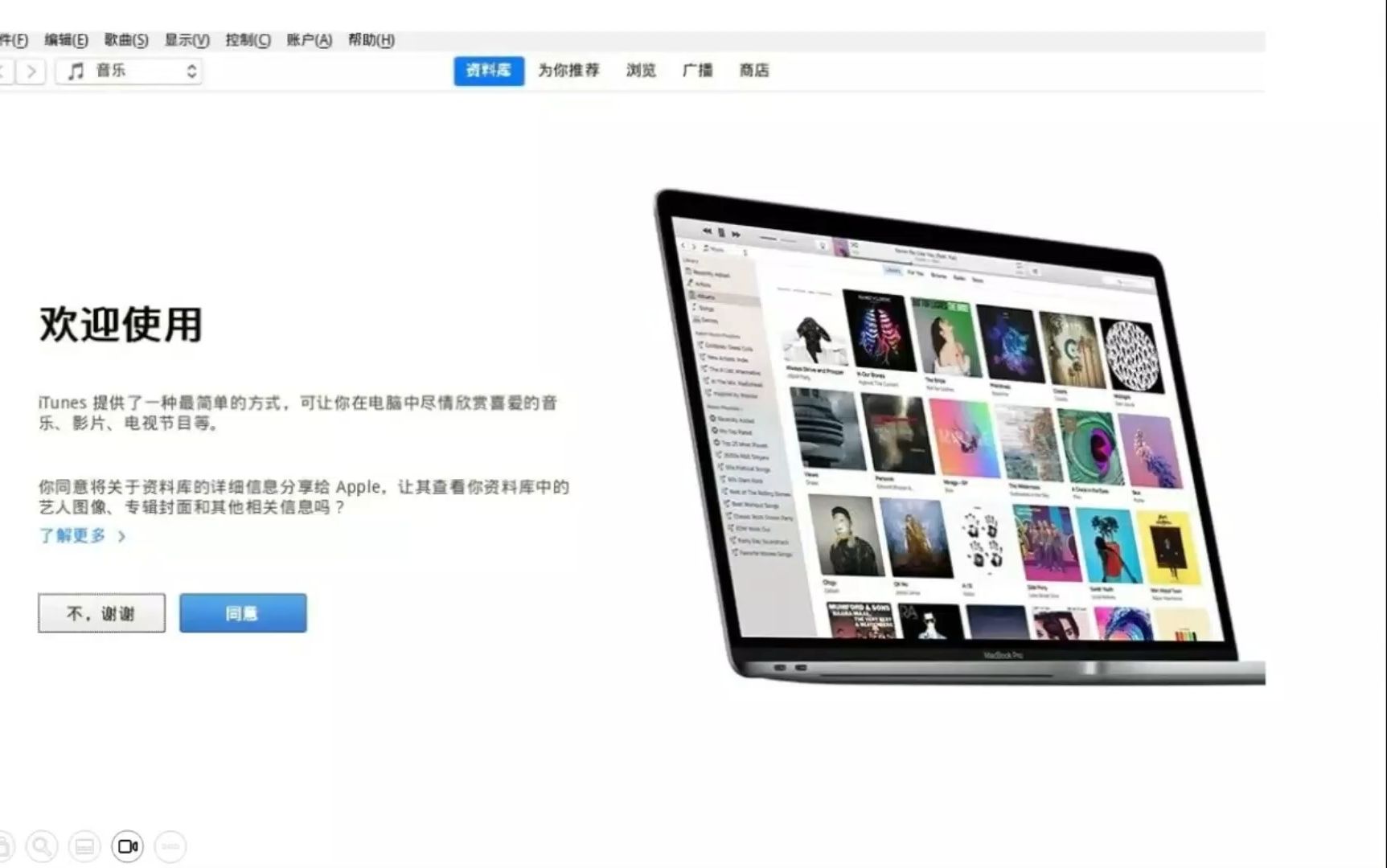Switch to the 为你推荐 tab

[x=569, y=71]
